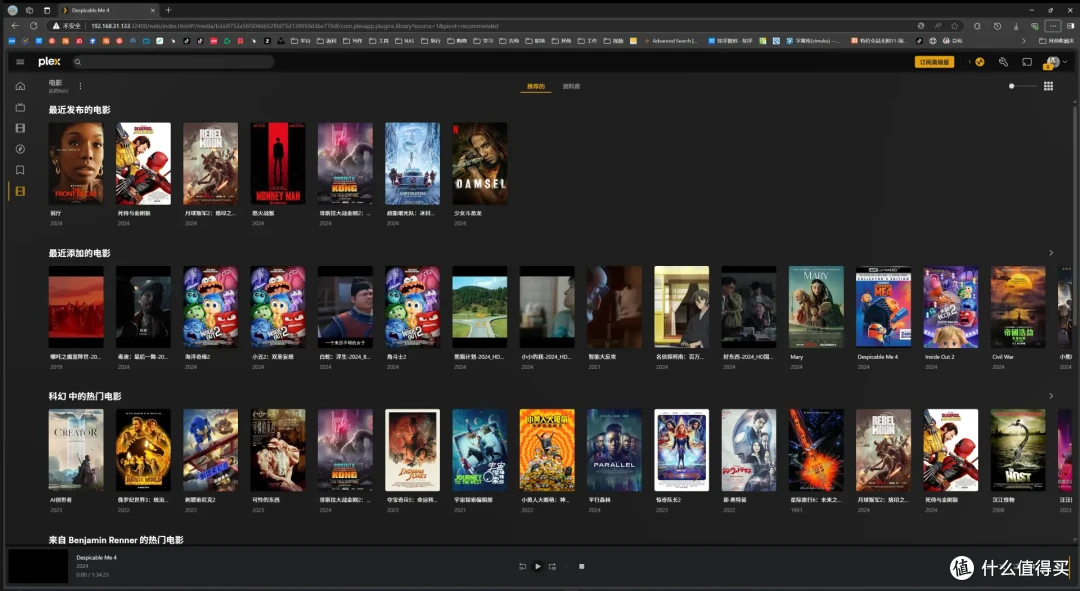Open the Parallel movie poster
Image resolution: width=1080 pixels, height=591 pixels.
coord(614,450)
